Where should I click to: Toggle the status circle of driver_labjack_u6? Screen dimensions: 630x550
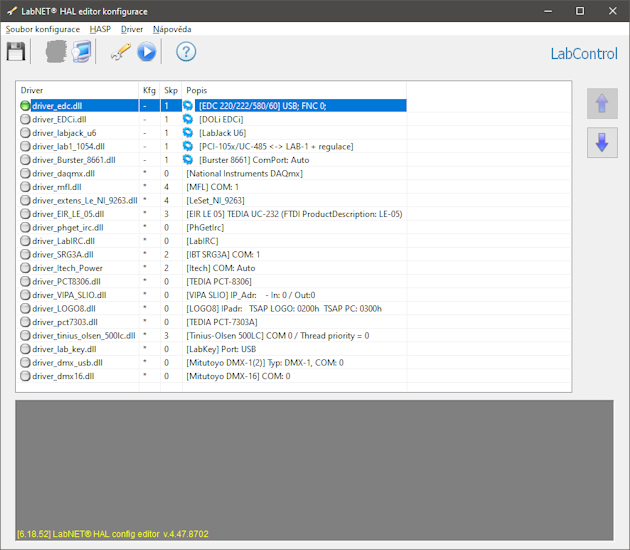[x=25, y=133]
